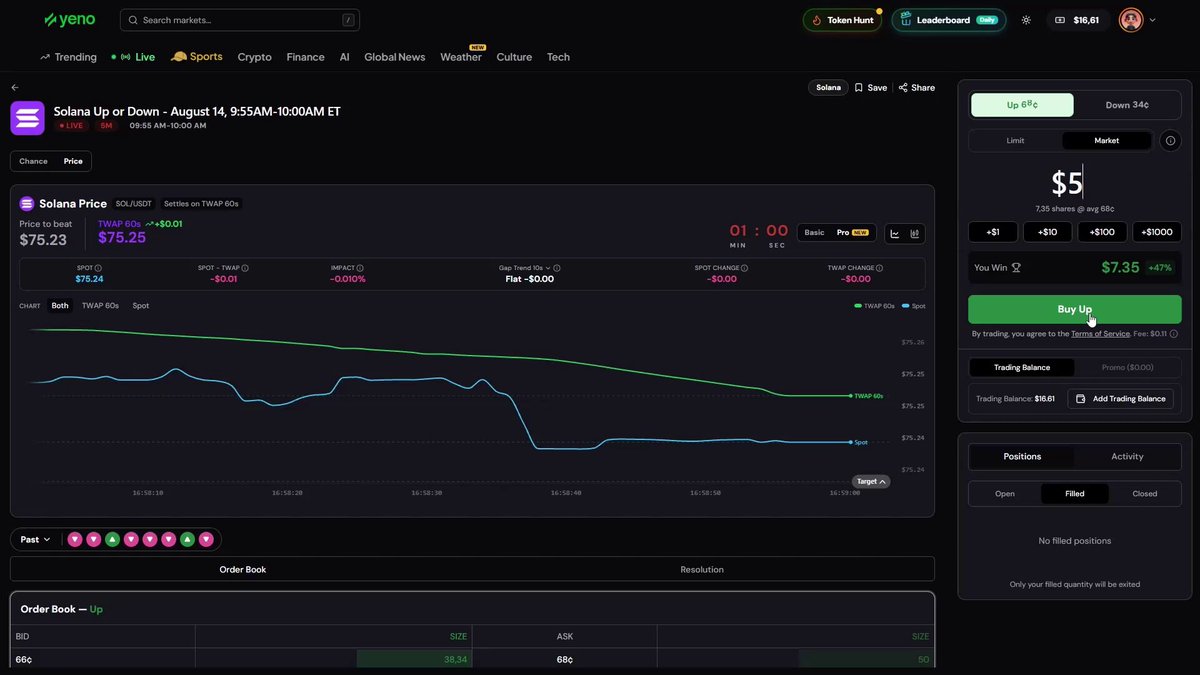Viewport: 1200px width, 675px height.
Task: Switch order type to Market
Action: [1107, 141]
